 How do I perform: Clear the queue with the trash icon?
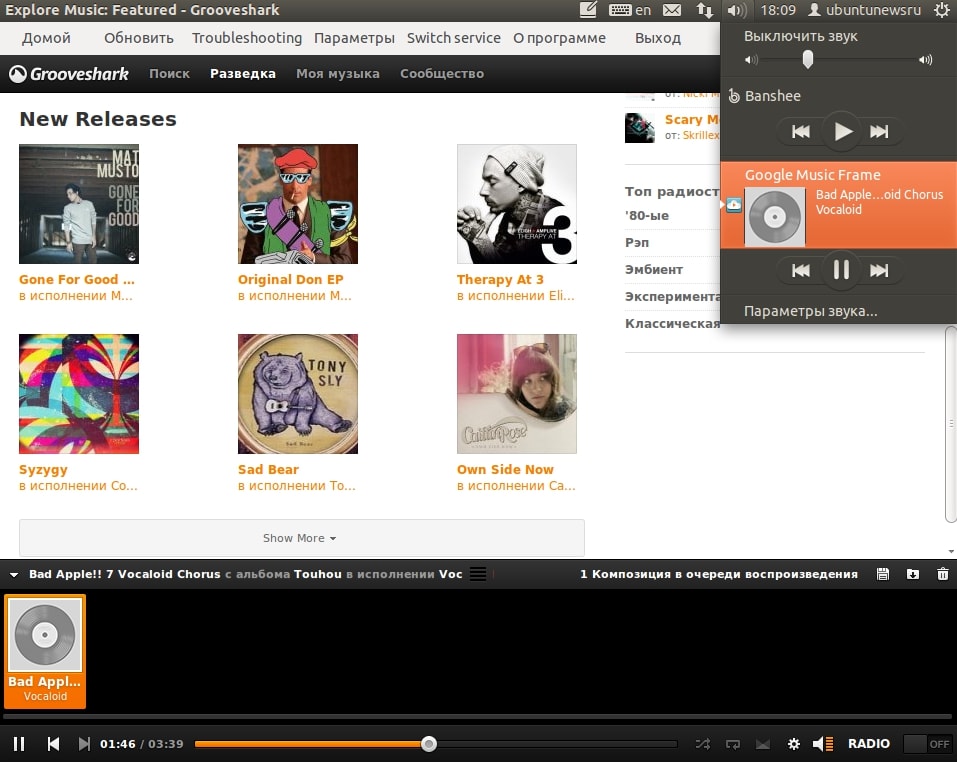pyautogui.click(x=942, y=574)
